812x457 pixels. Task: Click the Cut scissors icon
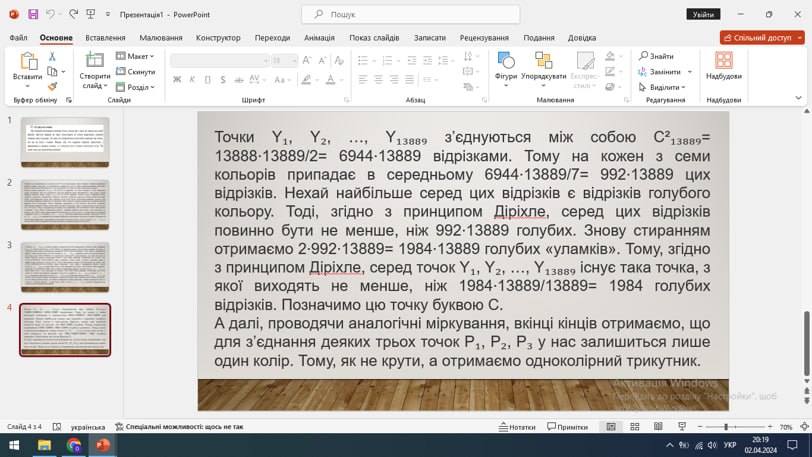pyautogui.click(x=52, y=56)
